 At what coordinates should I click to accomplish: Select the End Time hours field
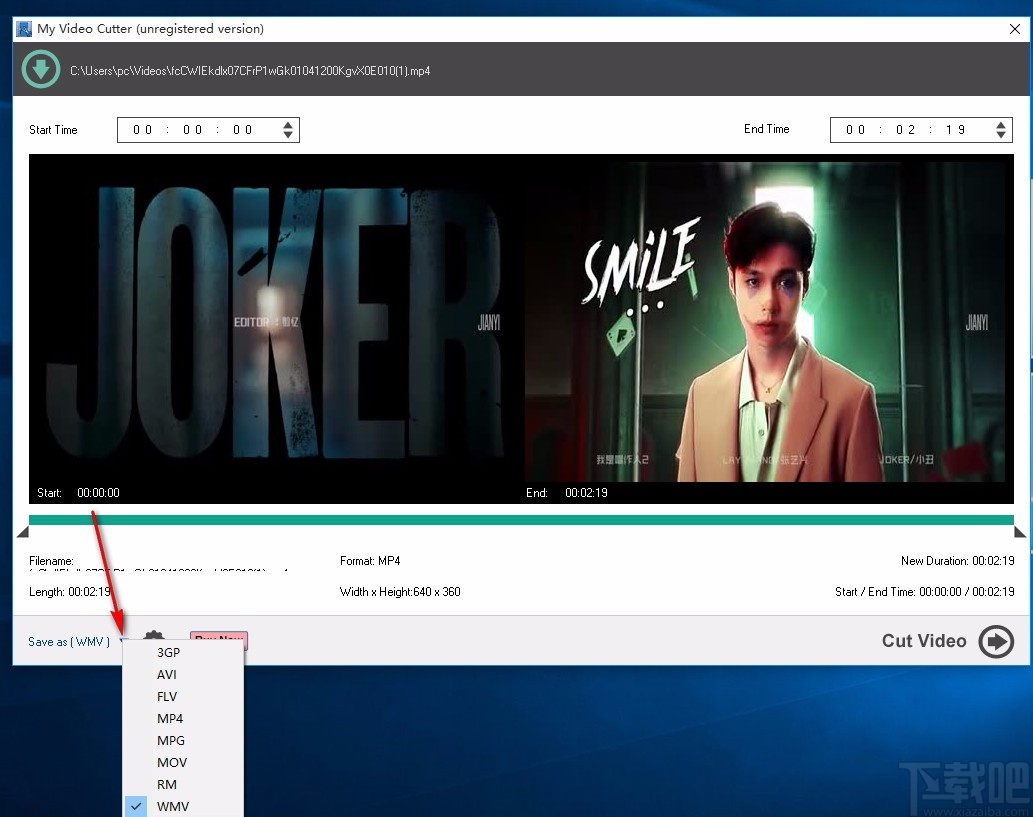tap(855, 130)
